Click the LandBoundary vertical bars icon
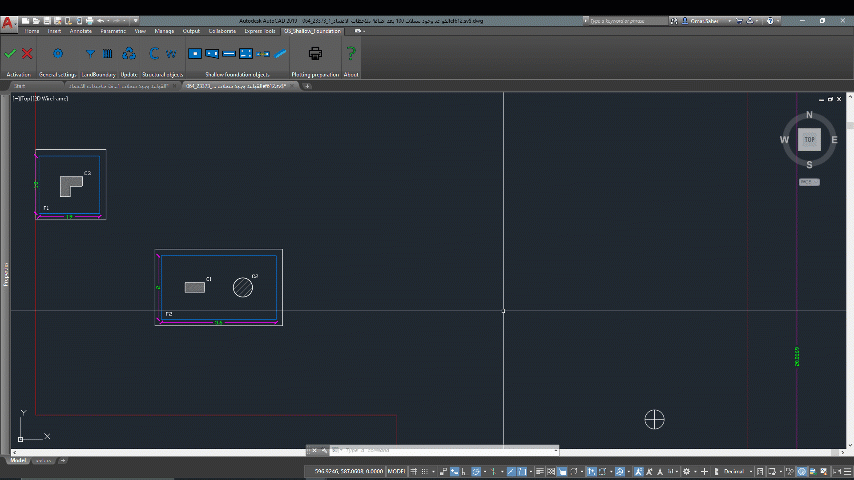Image resolution: width=854 pixels, height=480 pixels. [x=108, y=53]
